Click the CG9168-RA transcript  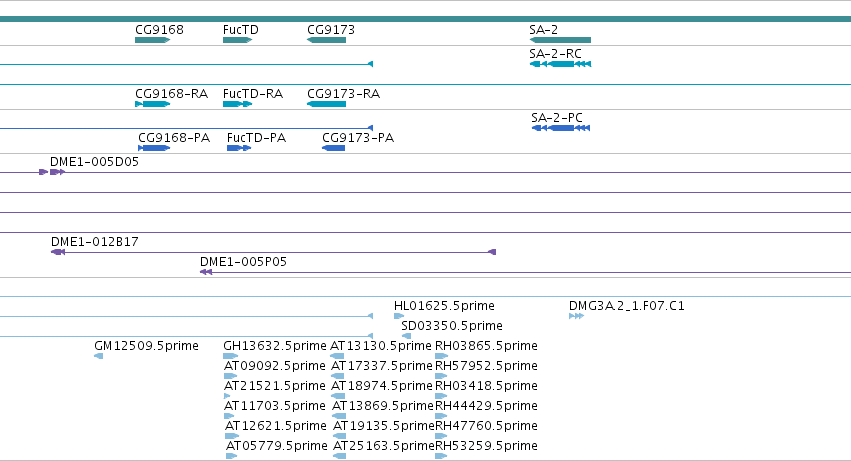153,104
